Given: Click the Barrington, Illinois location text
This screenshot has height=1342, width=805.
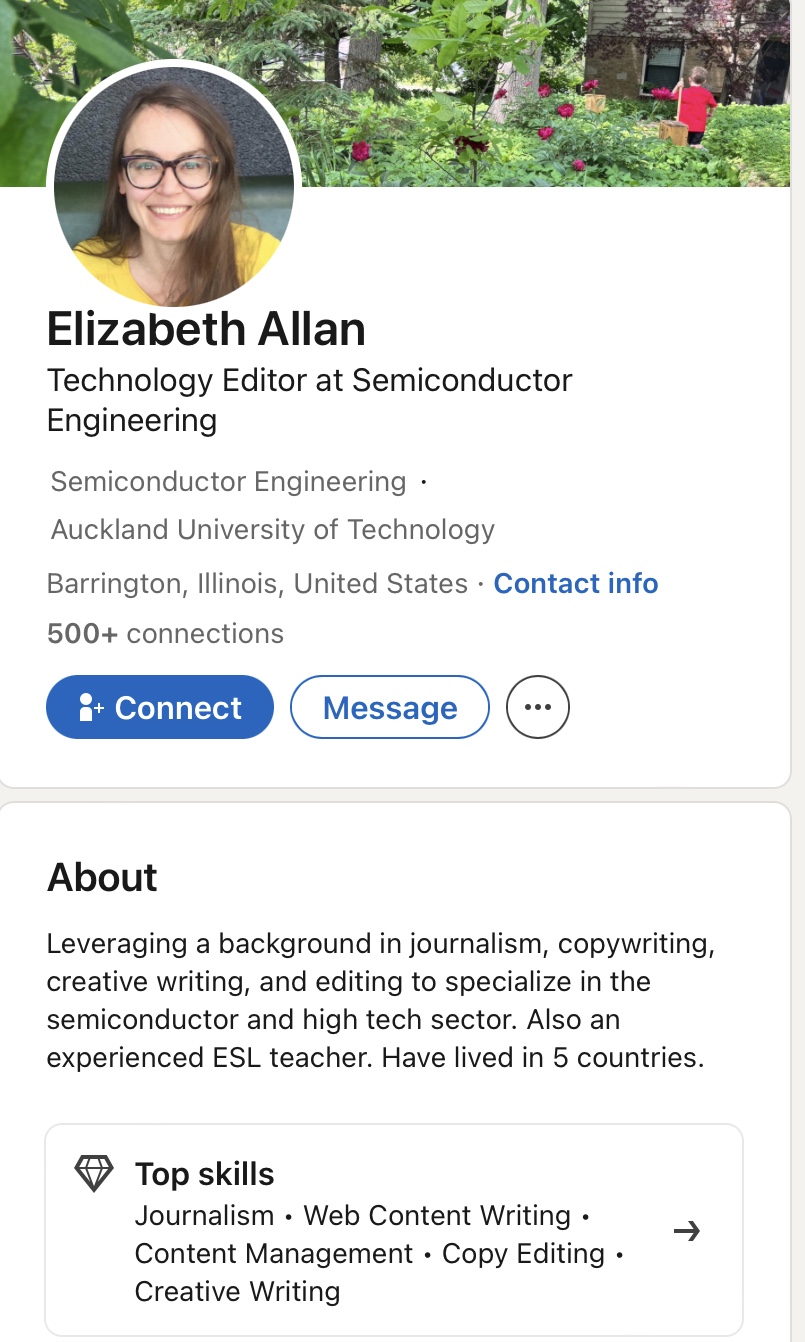Looking at the screenshot, I should click(x=257, y=583).
